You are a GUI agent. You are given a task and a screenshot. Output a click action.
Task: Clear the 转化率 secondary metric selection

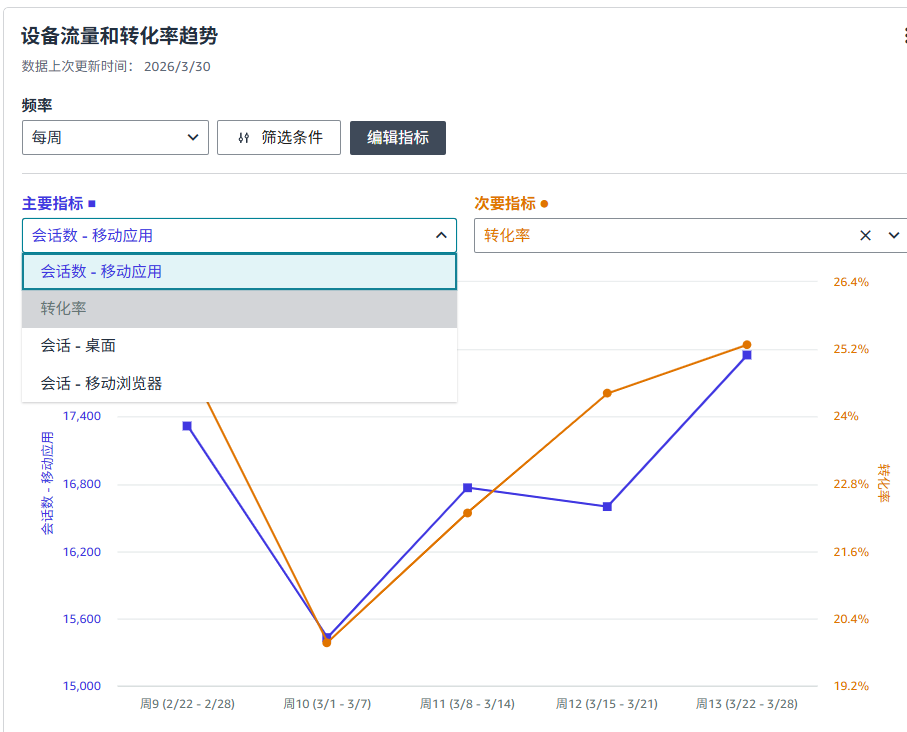[x=865, y=235]
